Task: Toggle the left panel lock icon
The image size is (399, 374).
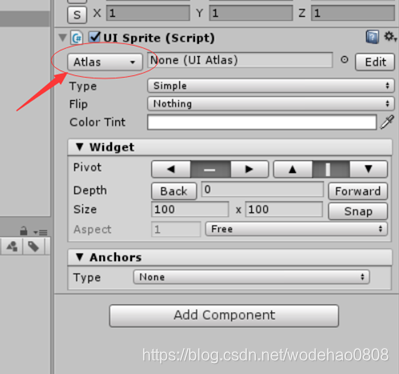Action: pos(23,231)
